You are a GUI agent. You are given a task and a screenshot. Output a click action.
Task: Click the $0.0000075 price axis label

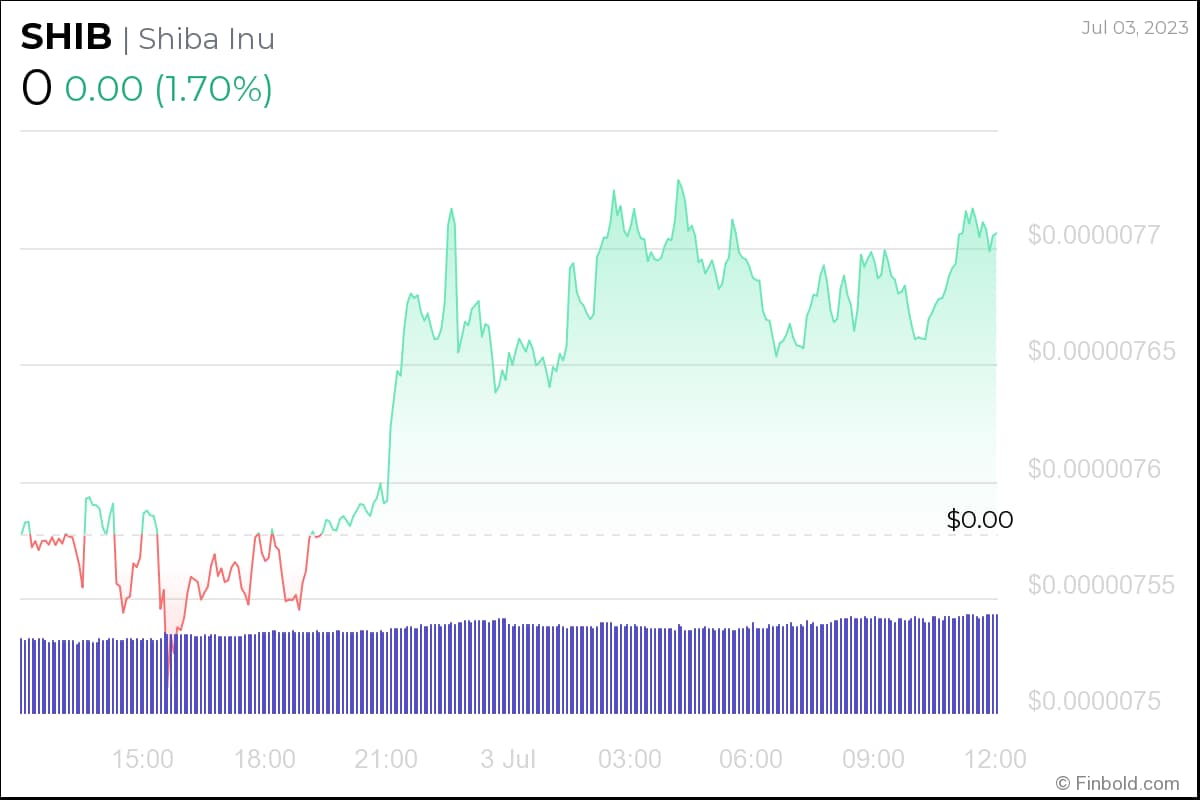click(1094, 701)
